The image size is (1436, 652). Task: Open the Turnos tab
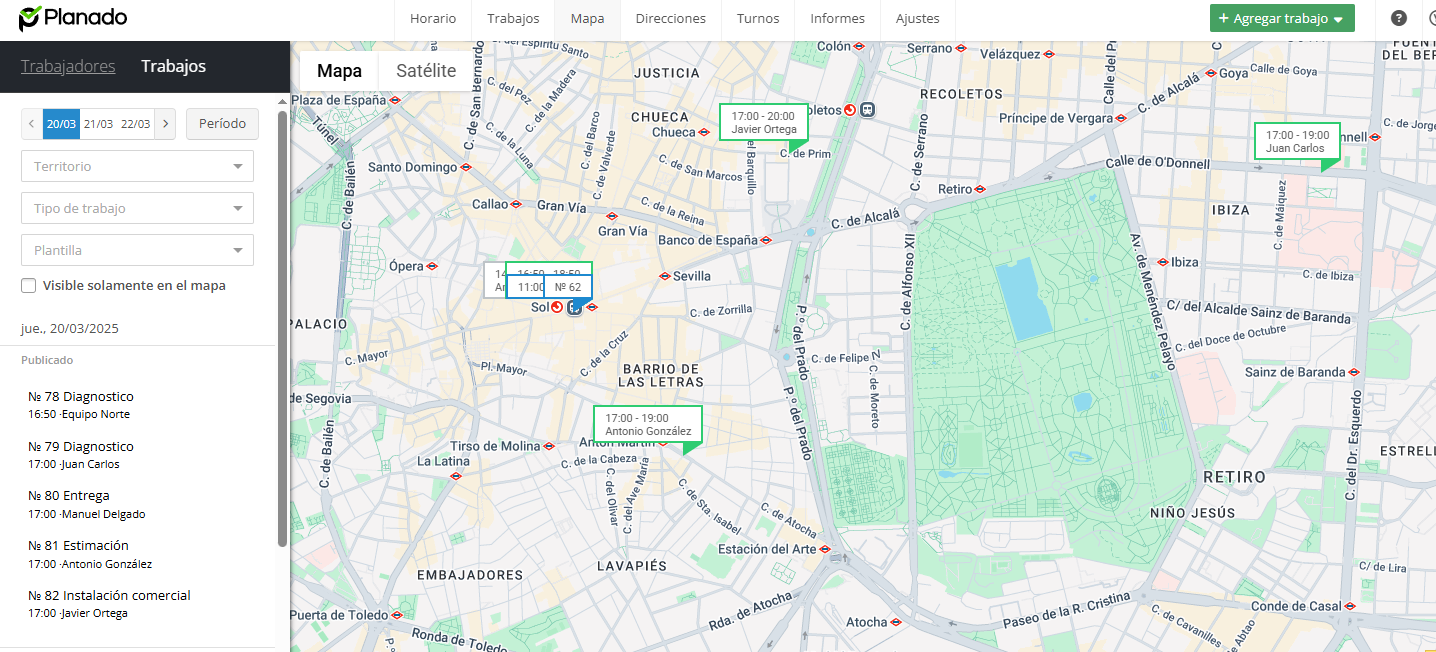pyautogui.click(x=758, y=18)
